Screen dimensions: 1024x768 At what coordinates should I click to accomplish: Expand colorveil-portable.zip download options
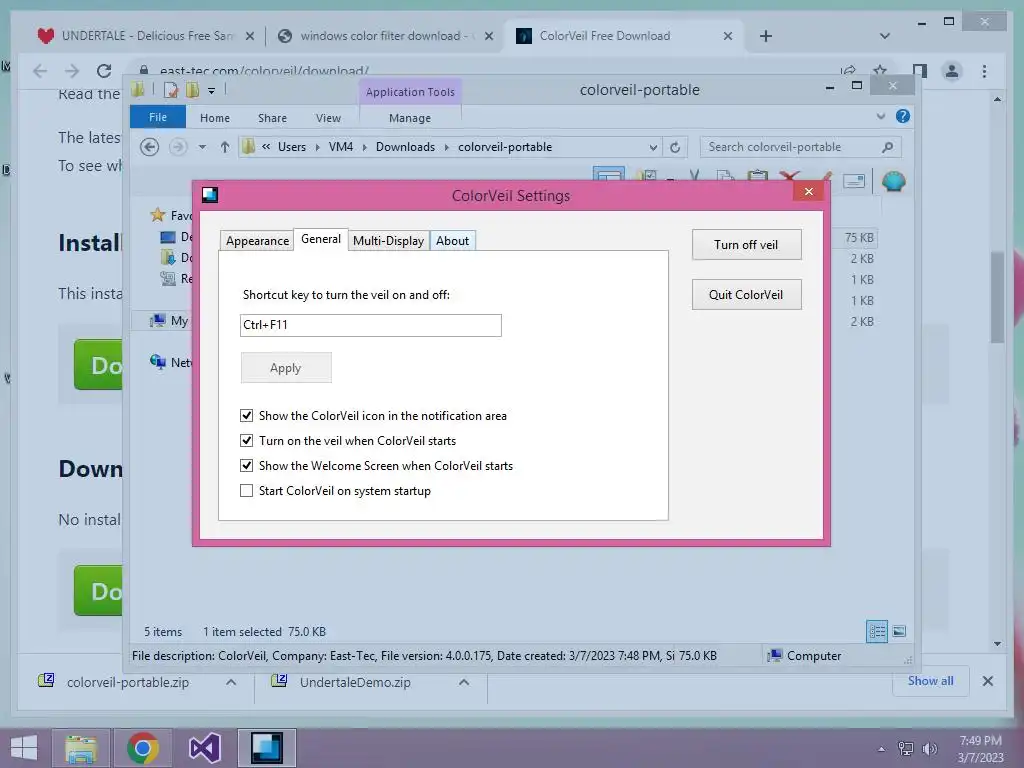click(231, 682)
